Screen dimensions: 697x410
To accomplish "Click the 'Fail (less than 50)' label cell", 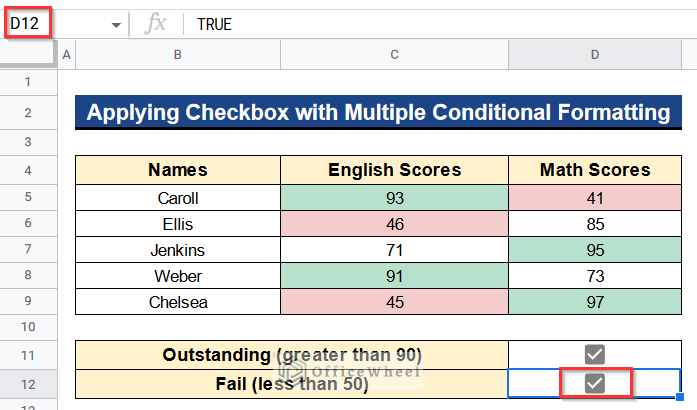I will pyautogui.click(x=292, y=384).
